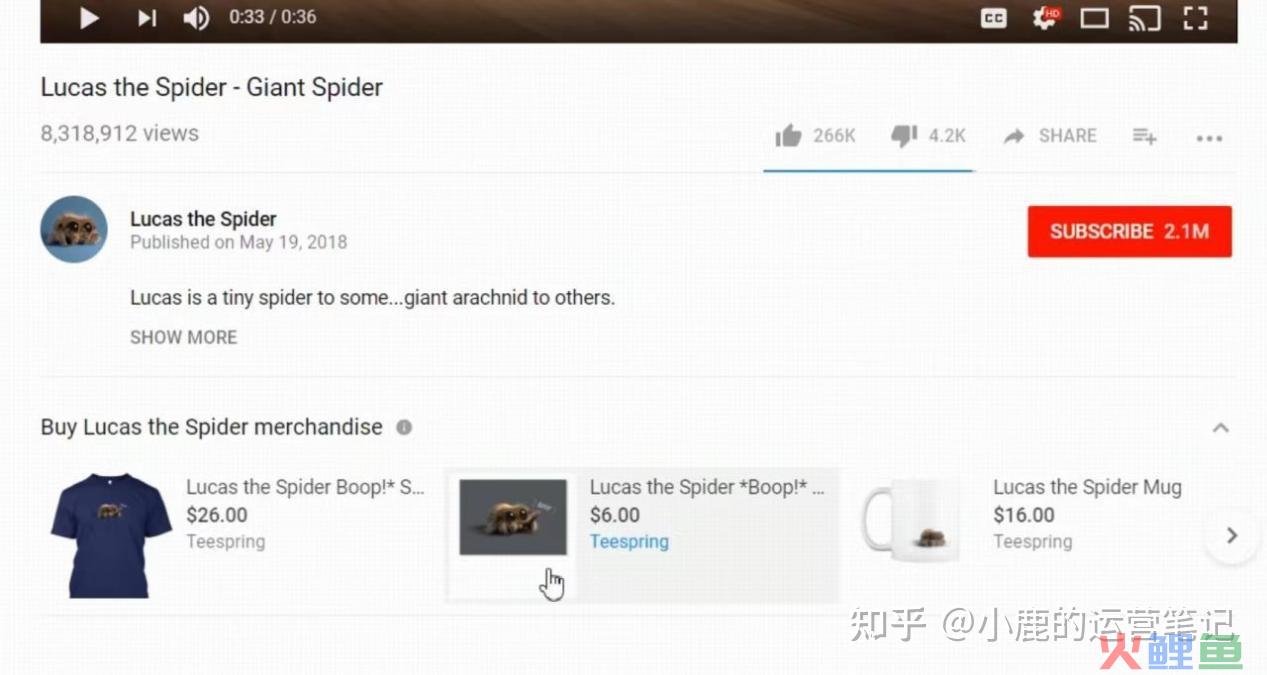The image size is (1267, 675).
Task: Mute the video volume
Action: pos(197,18)
